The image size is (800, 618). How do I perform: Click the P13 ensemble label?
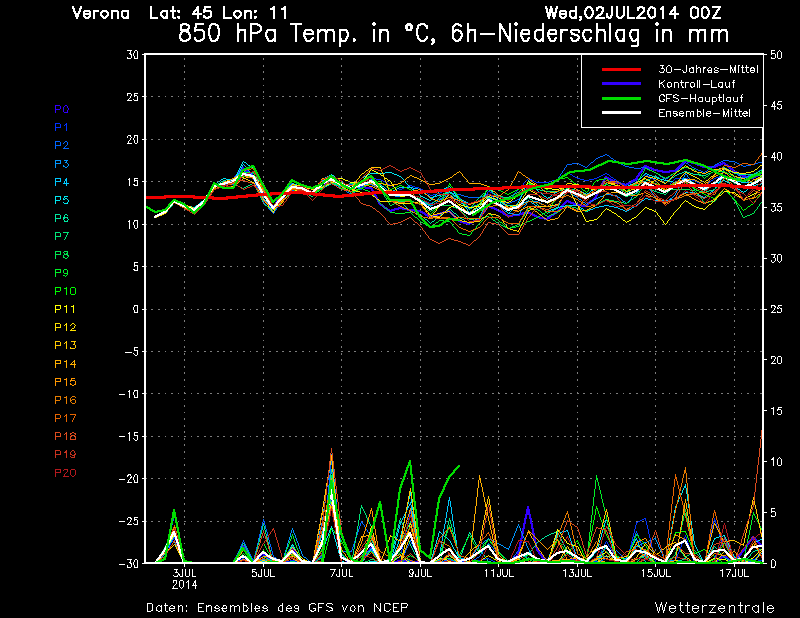point(65,345)
